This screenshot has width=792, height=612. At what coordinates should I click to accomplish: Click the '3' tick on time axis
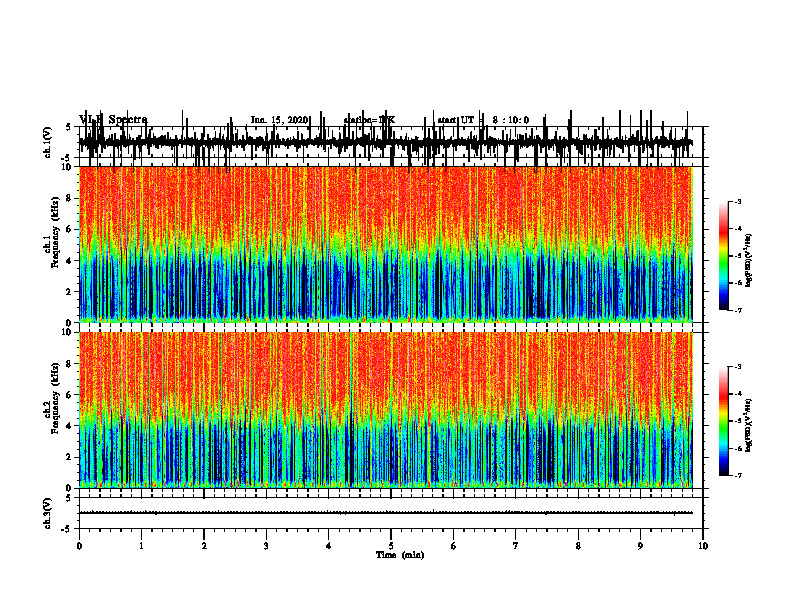click(266, 546)
